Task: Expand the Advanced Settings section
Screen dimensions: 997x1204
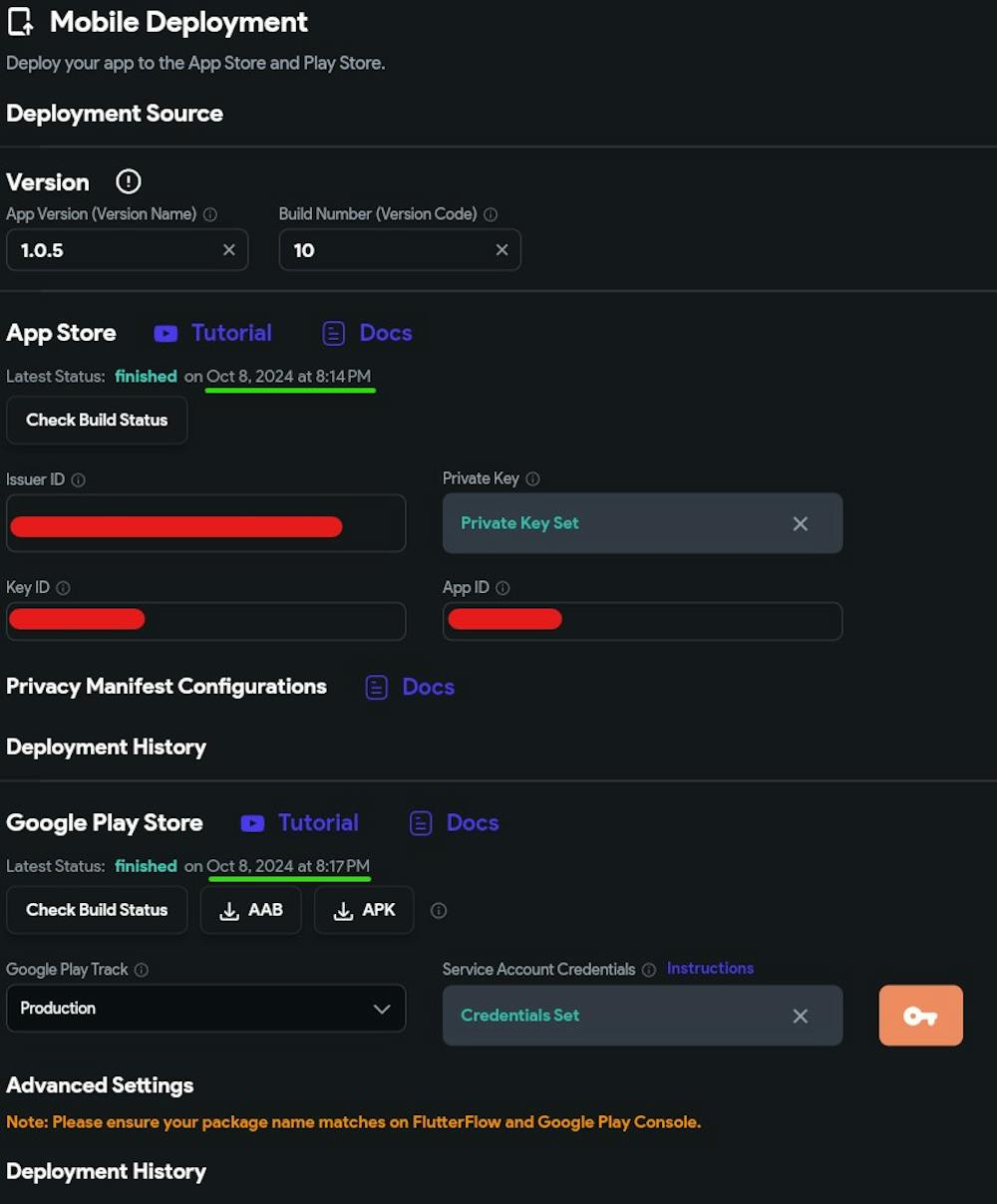Action: [100, 1085]
